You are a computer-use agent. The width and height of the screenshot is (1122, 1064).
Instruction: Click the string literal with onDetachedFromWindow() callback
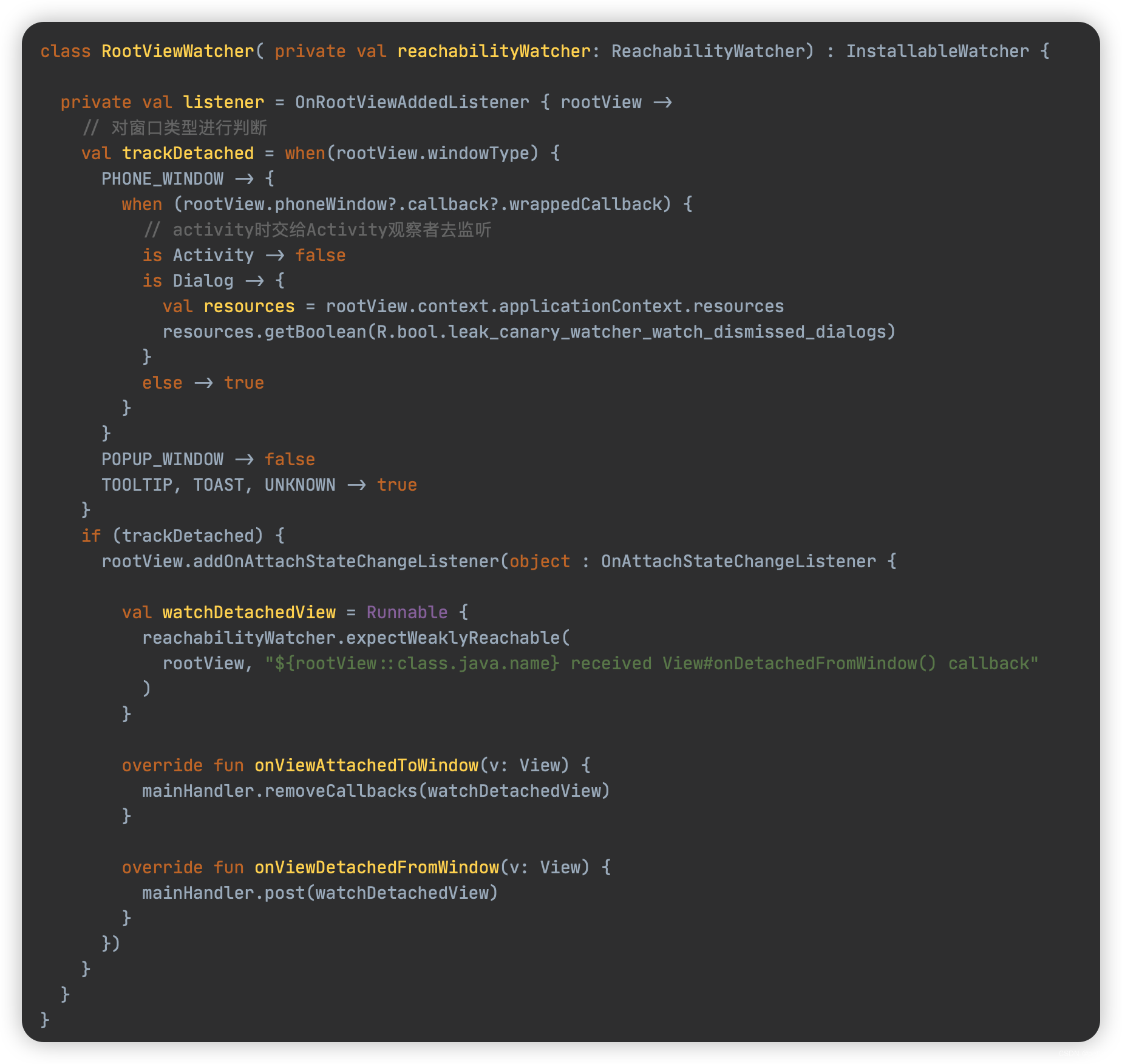tap(651, 663)
